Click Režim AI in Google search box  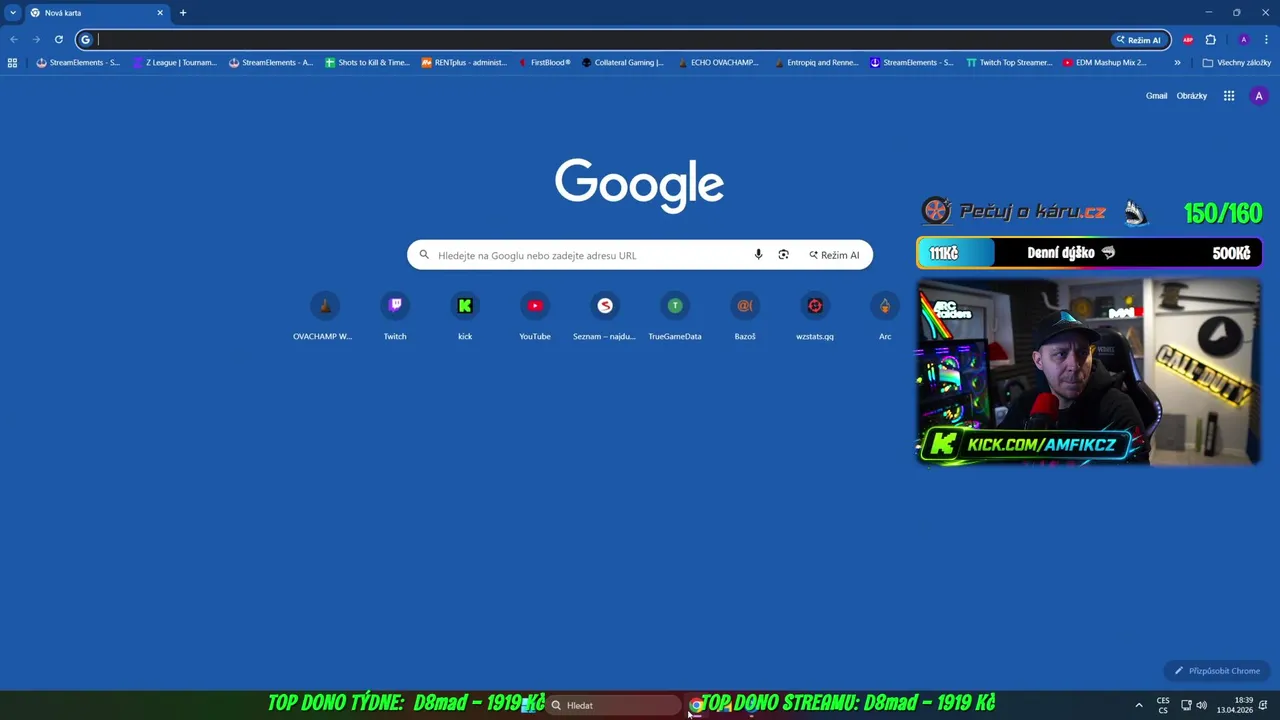pyautogui.click(x=834, y=255)
